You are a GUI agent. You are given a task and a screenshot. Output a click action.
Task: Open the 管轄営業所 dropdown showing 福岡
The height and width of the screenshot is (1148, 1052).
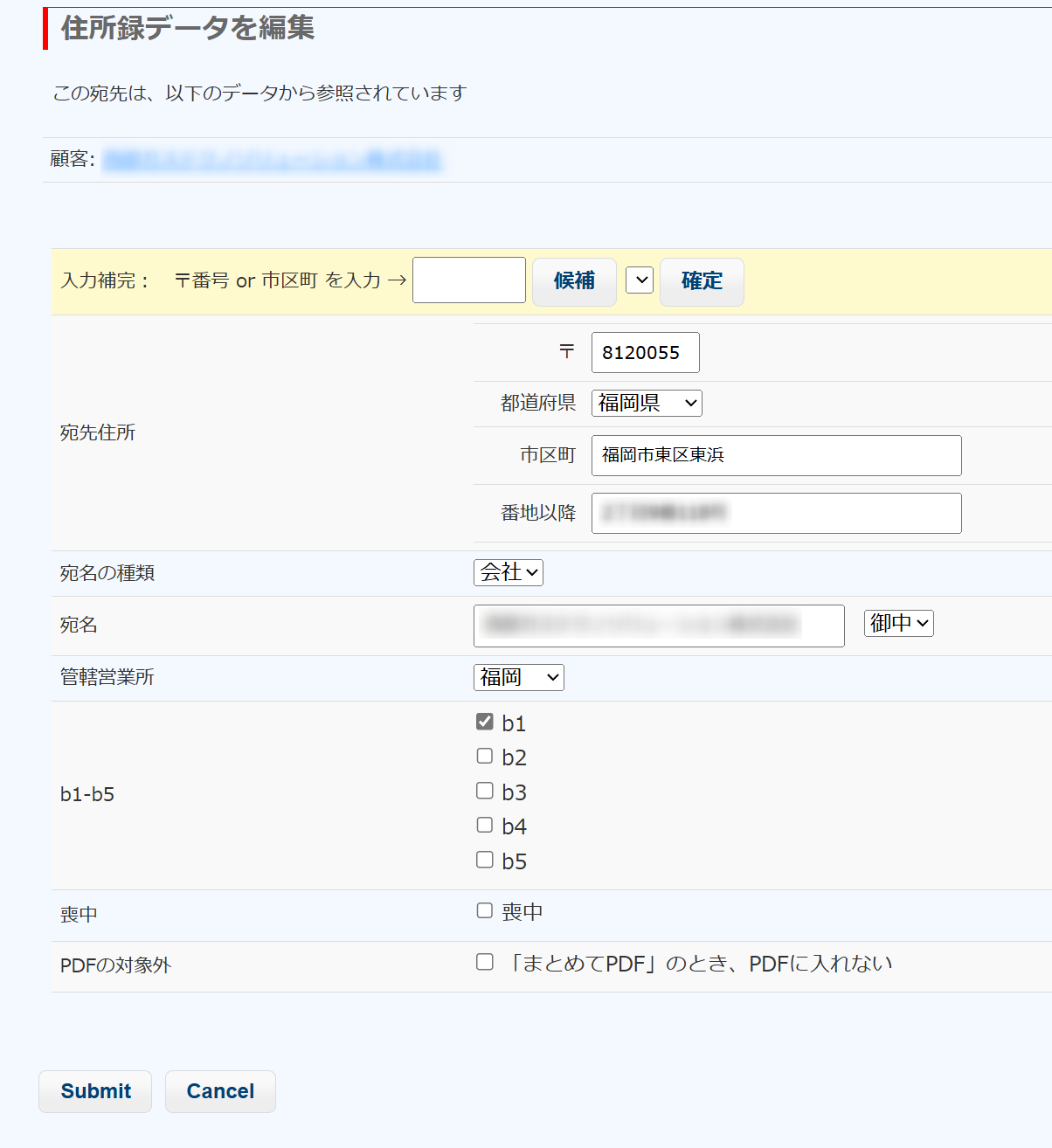pyautogui.click(x=518, y=677)
